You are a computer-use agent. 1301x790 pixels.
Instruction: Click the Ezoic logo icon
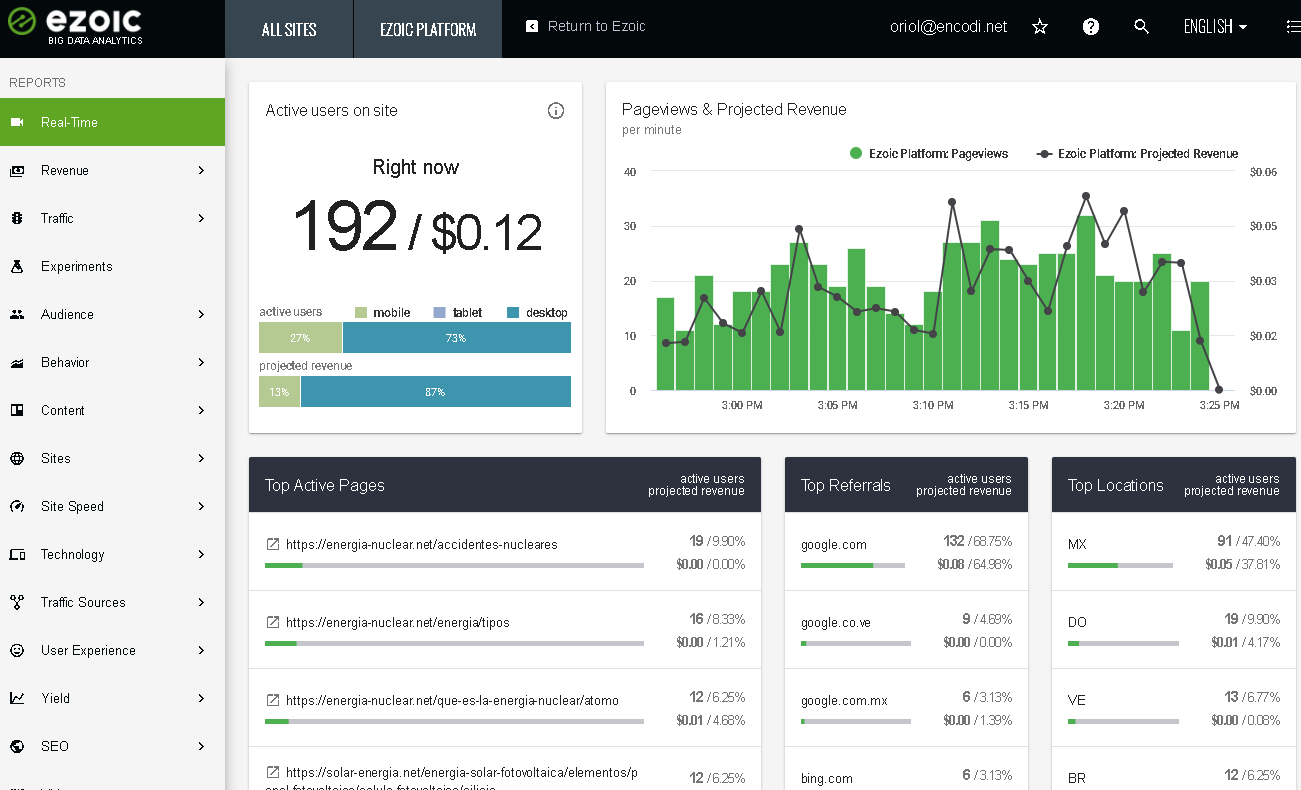coord(22,22)
